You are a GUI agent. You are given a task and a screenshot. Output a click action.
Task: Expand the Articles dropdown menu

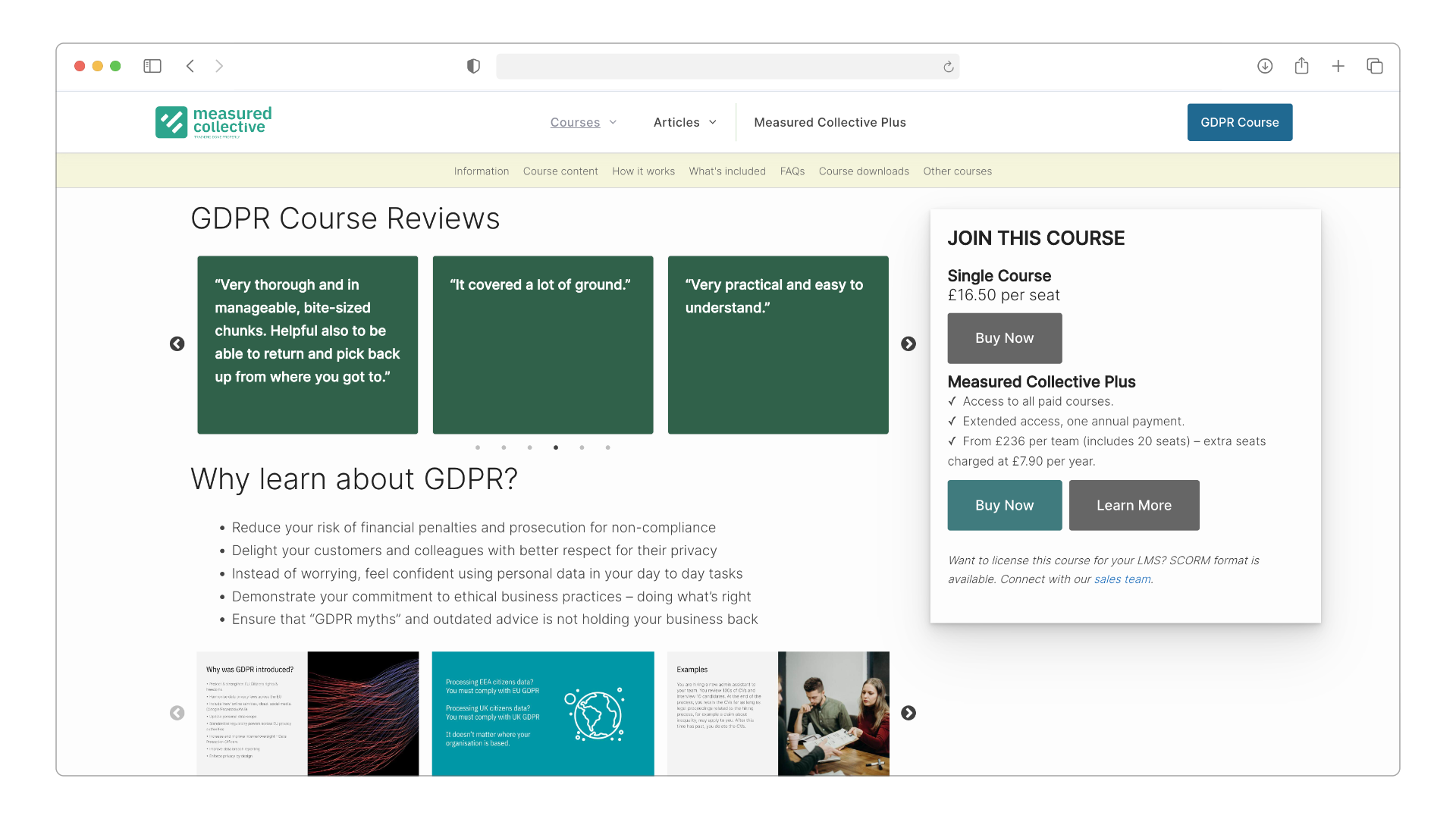[685, 122]
